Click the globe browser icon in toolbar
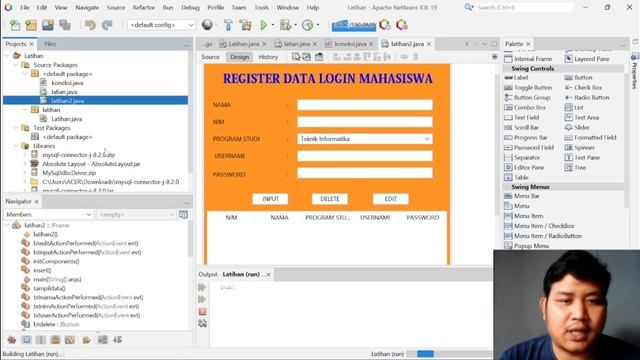This screenshot has width=640, height=360. coord(207,25)
